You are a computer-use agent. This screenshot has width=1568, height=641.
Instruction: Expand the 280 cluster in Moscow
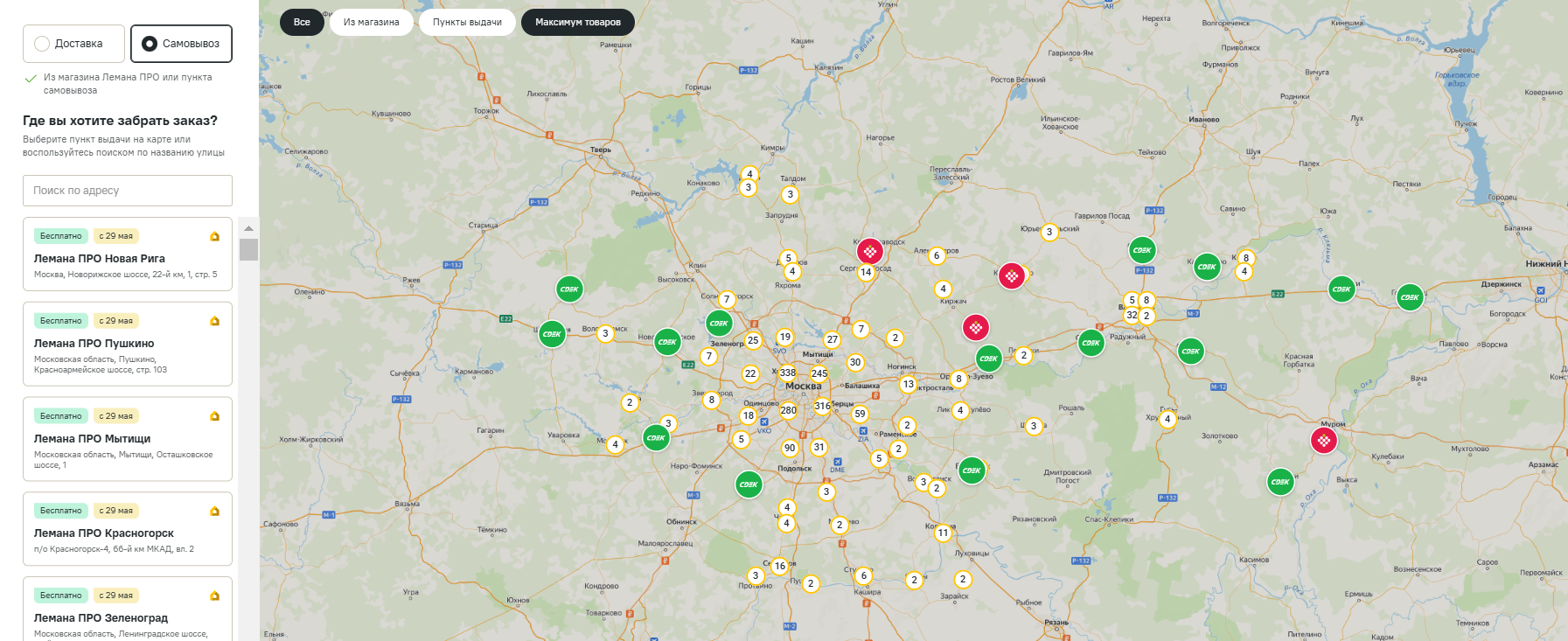point(788,410)
